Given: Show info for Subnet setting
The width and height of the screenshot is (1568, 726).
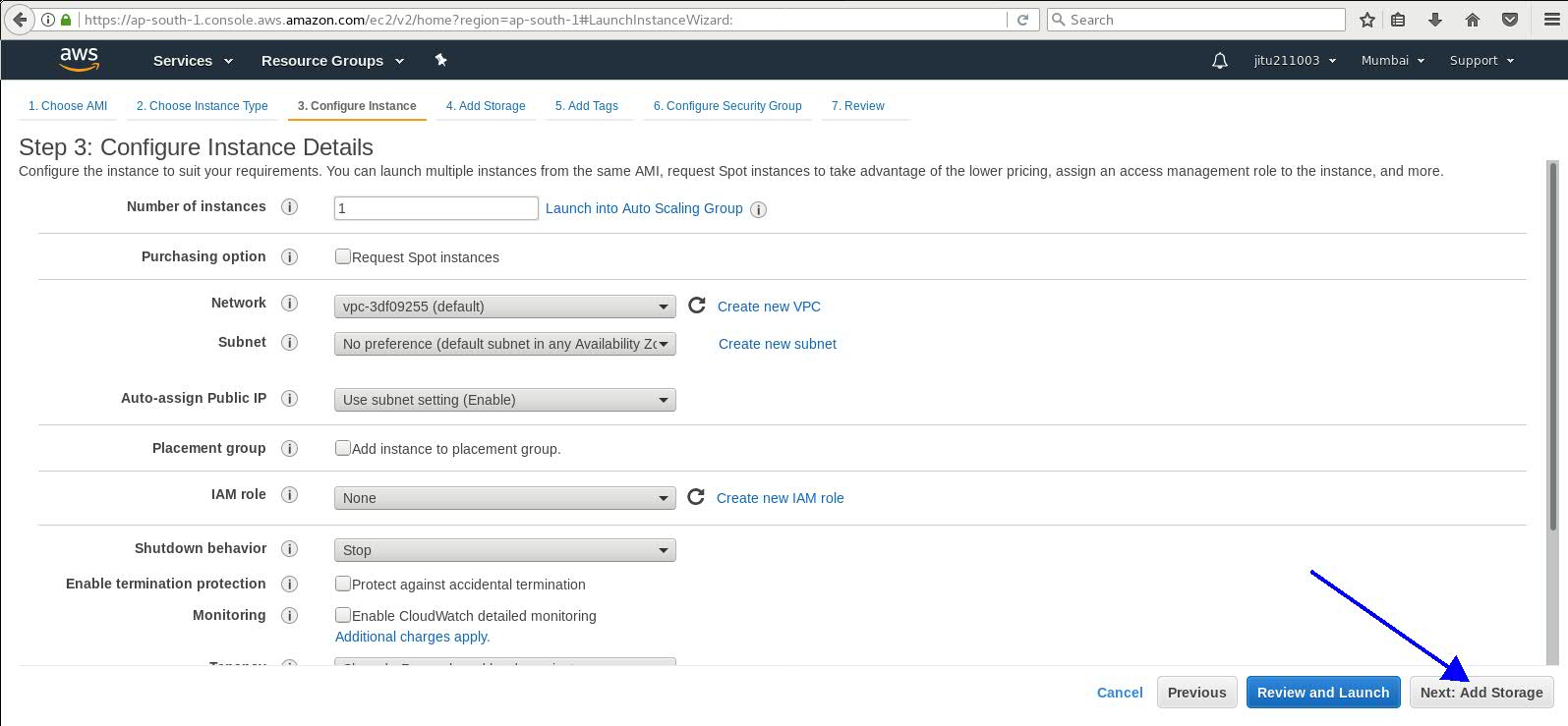Looking at the screenshot, I should coord(290,343).
